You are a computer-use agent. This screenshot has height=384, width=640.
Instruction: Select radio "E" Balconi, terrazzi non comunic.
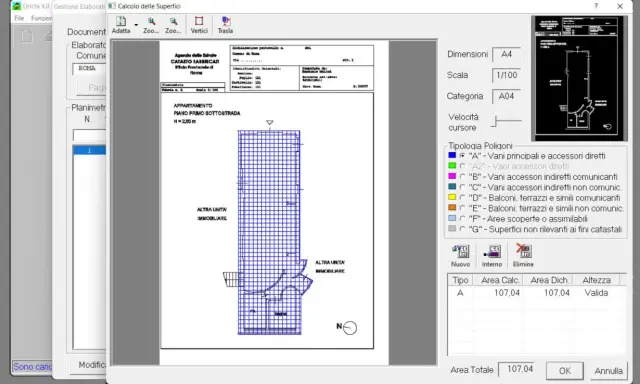tap(462, 208)
